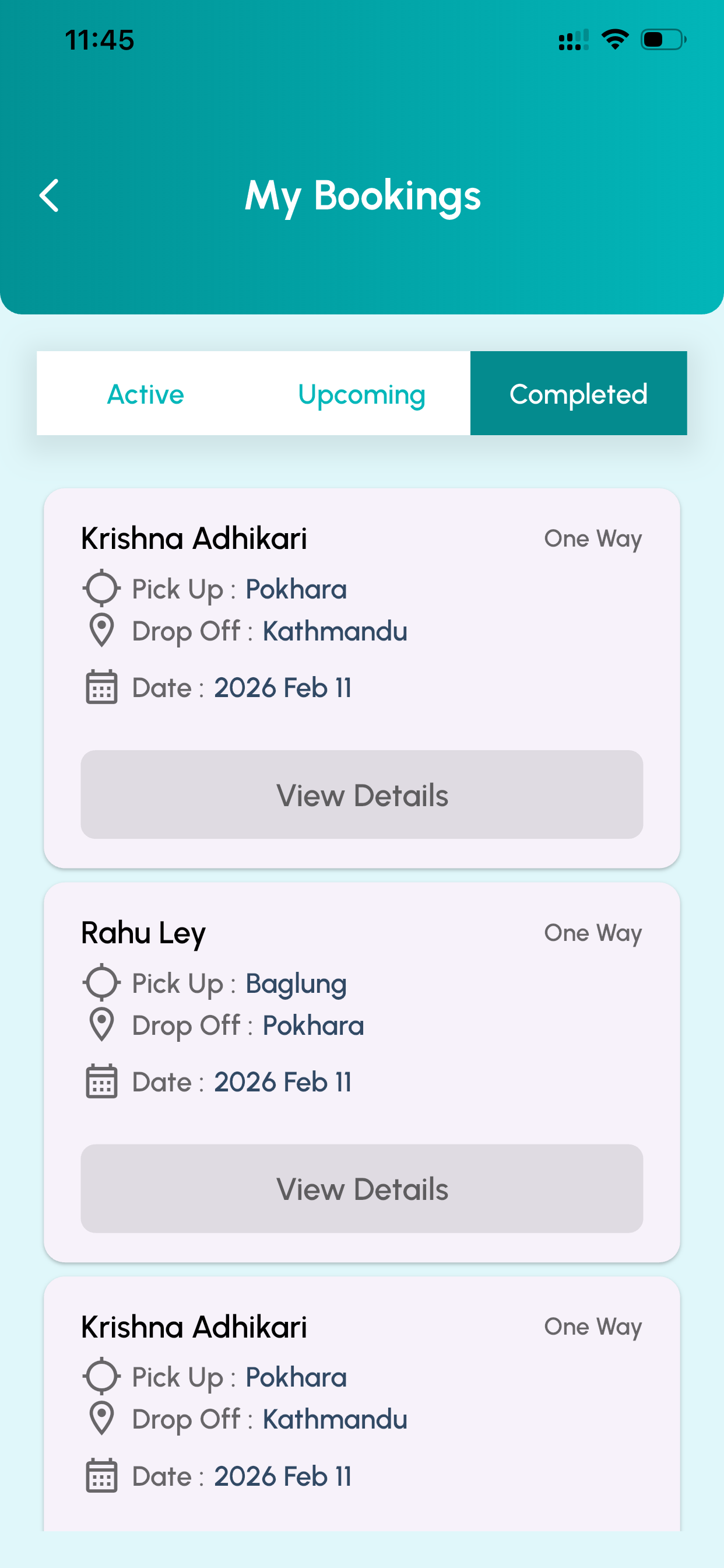This screenshot has width=724, height=1568.
Task: Open View Details for Rahu Ley's booking
Action: 362,1188
